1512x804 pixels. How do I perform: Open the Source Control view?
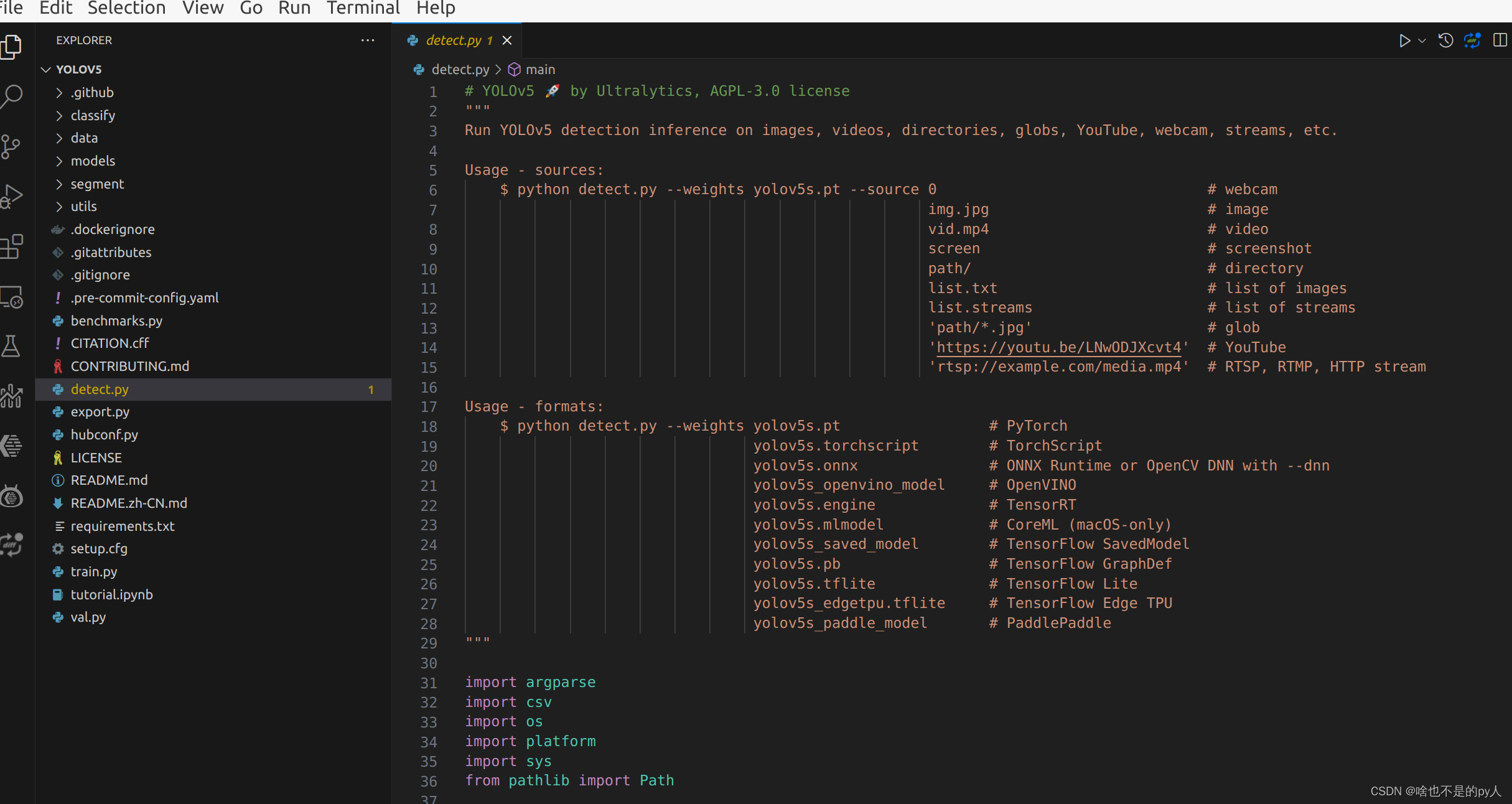click(11, 147)
